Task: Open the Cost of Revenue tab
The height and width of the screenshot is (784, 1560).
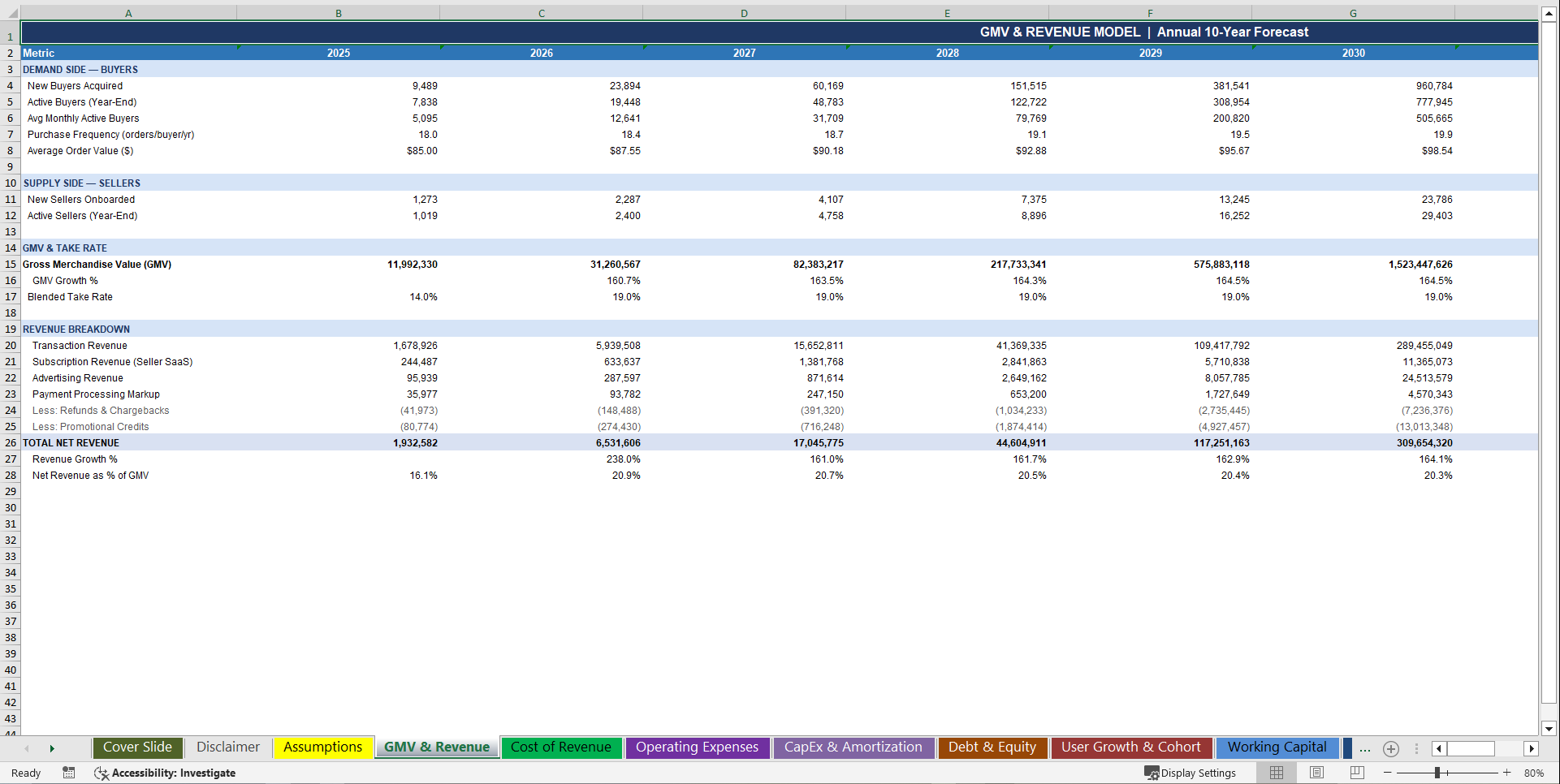Action: (561, 747)
